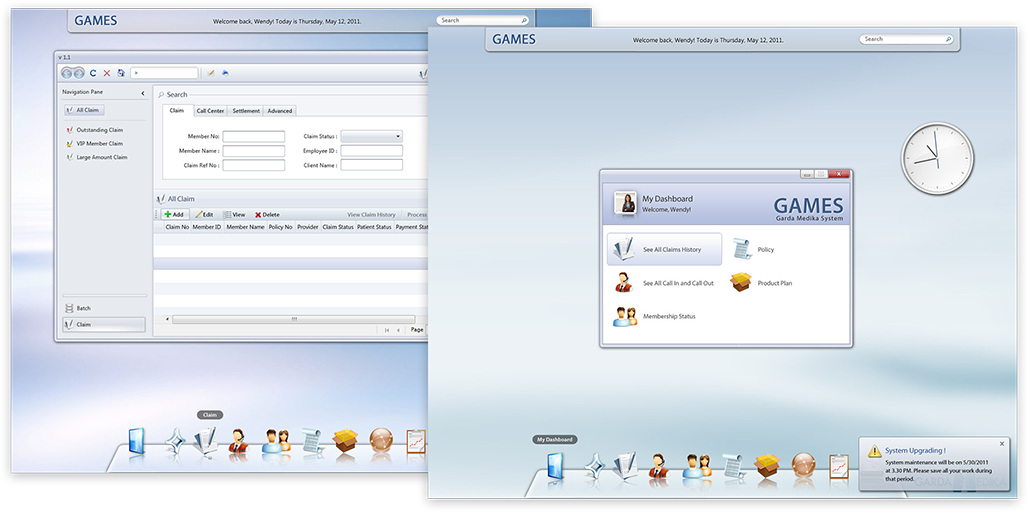Click the Member No input field

[x=253, y=137]
